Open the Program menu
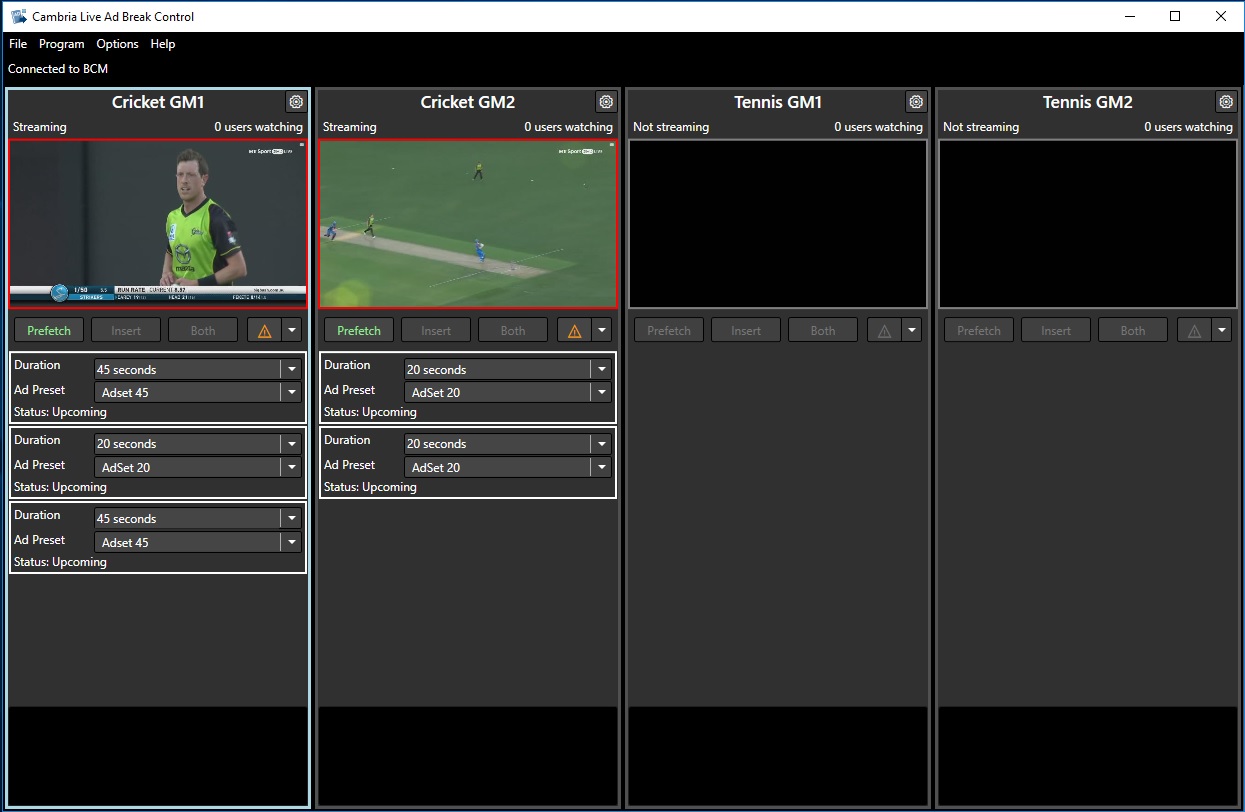 [x=62, y=44]
